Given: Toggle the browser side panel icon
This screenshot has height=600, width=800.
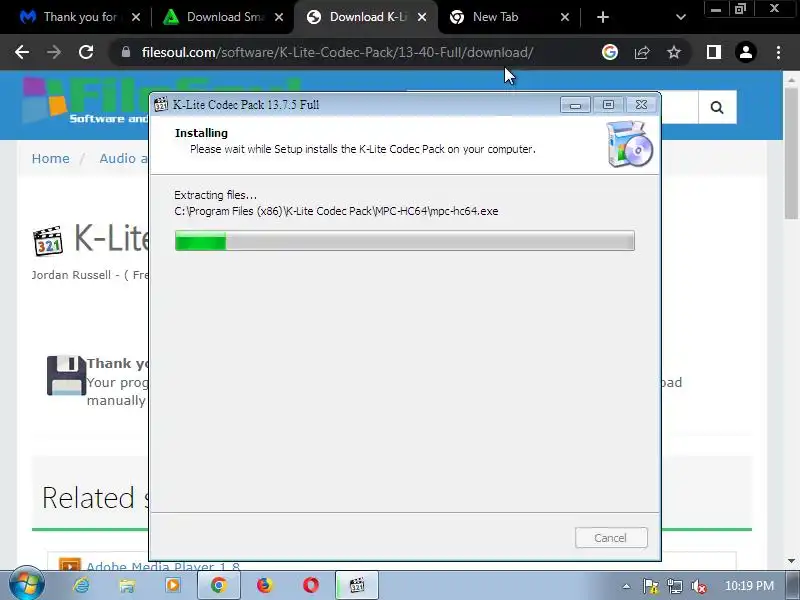Looking at the screenshot, I should tap(714, 52).
